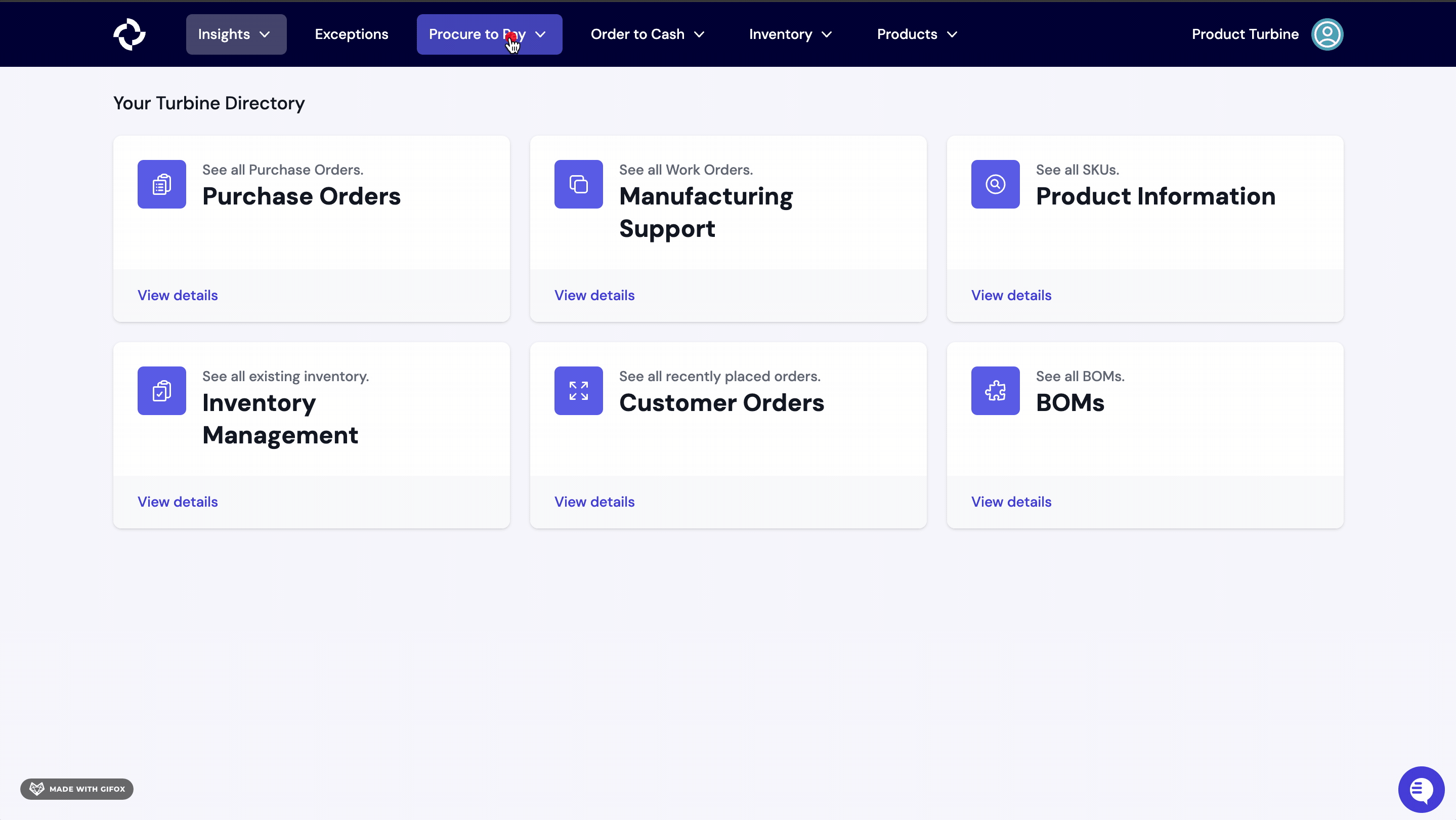Screen dimensions: 1456x820
Task: Click the Customer Orders expand-arrows icon
Action: (x=578, y=391)
